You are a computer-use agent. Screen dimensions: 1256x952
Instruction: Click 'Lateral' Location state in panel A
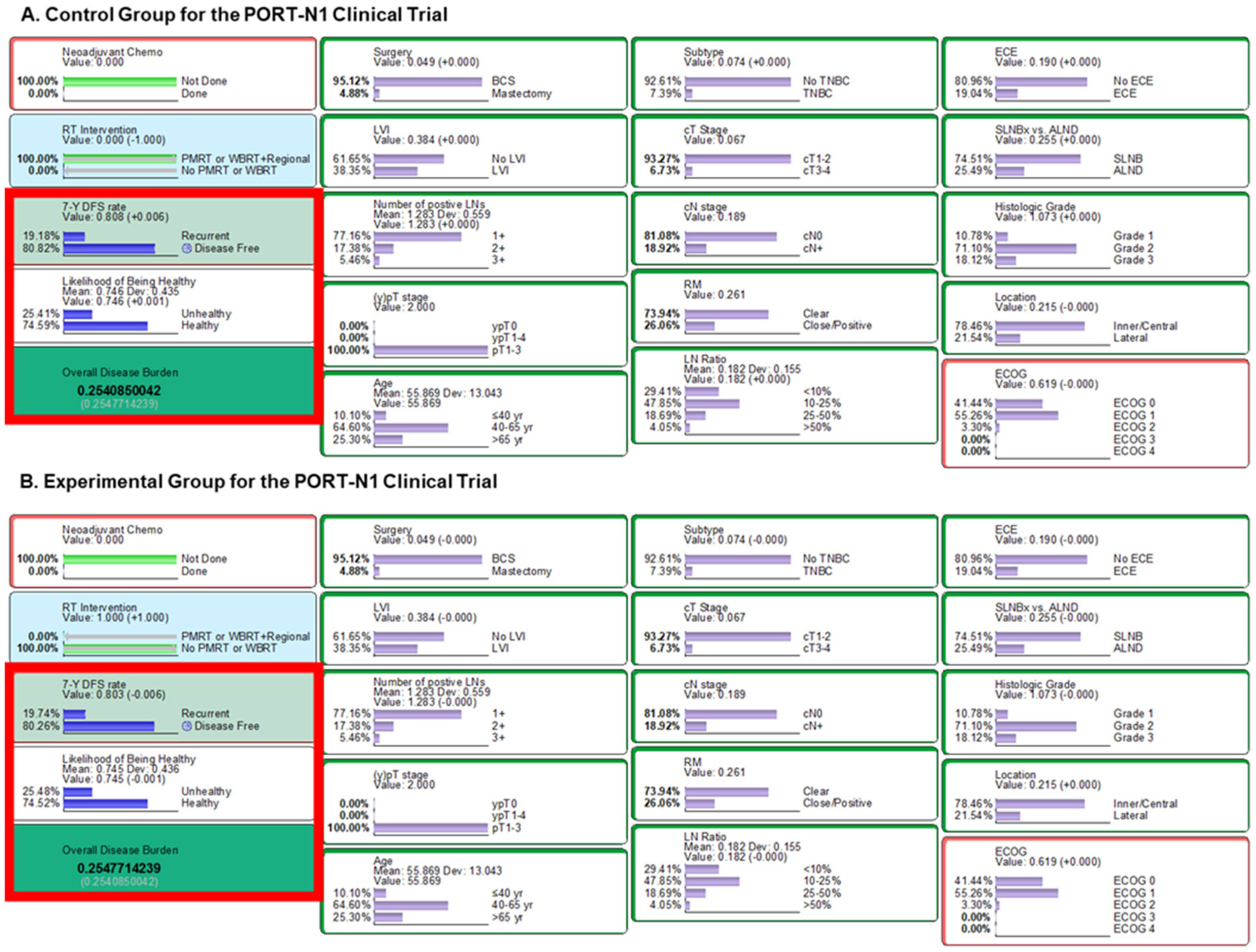point(1008,338)
